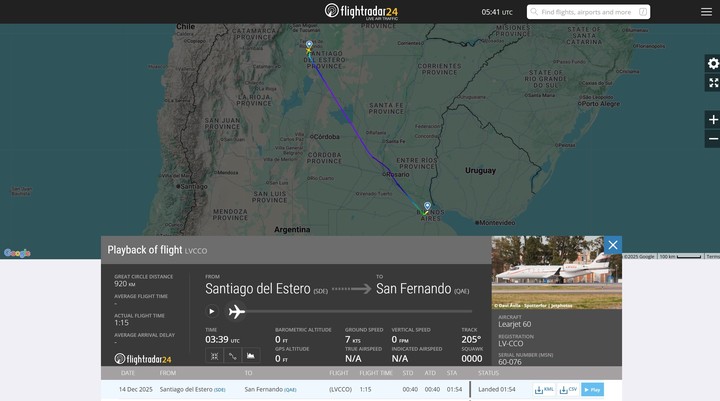Toggle center-on-aircraft map follow icon
Viewport: 720px width, 401px height.
214,356
